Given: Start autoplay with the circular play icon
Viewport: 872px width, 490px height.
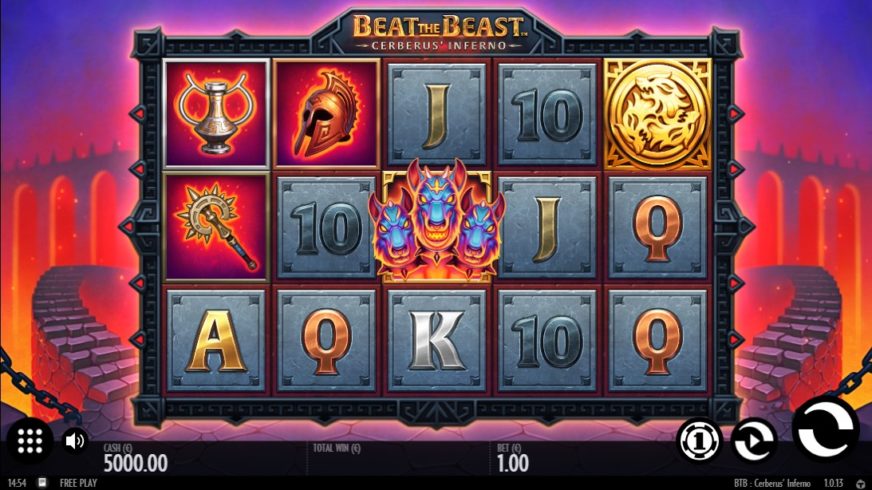Looking at the screenshot, I should point(754,440).
